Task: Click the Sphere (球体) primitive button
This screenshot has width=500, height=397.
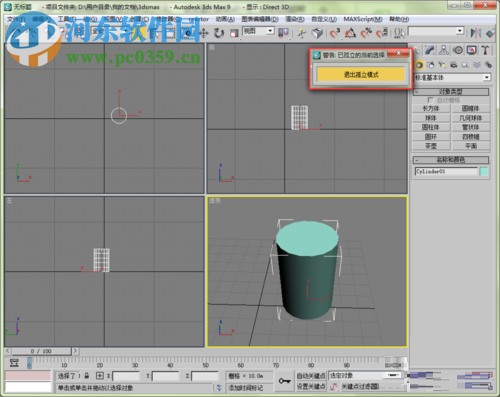Action: coord(431,118)
